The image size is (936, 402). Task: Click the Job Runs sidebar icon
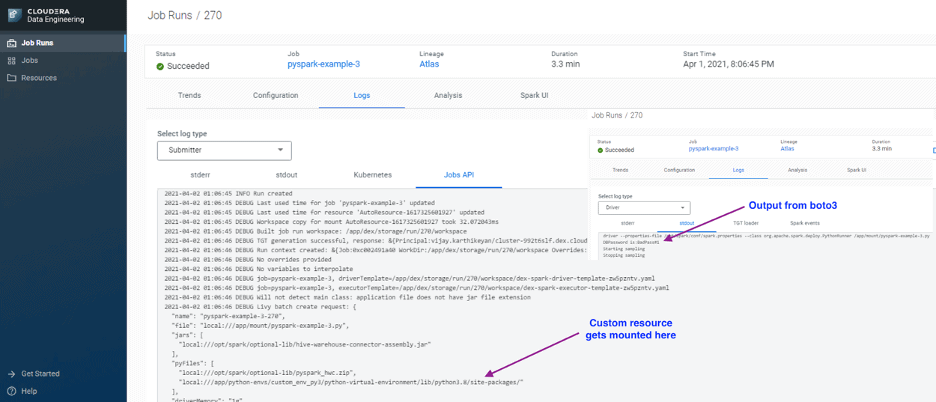[x=12, y=43]
